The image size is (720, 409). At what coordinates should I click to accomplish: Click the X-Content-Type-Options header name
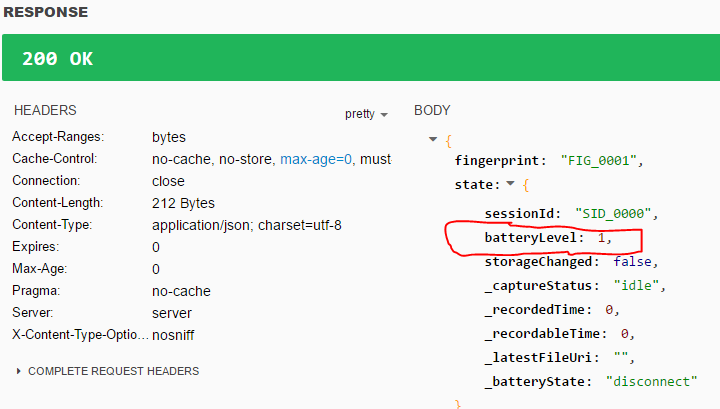pyautogui.click(x=80, y=335)
